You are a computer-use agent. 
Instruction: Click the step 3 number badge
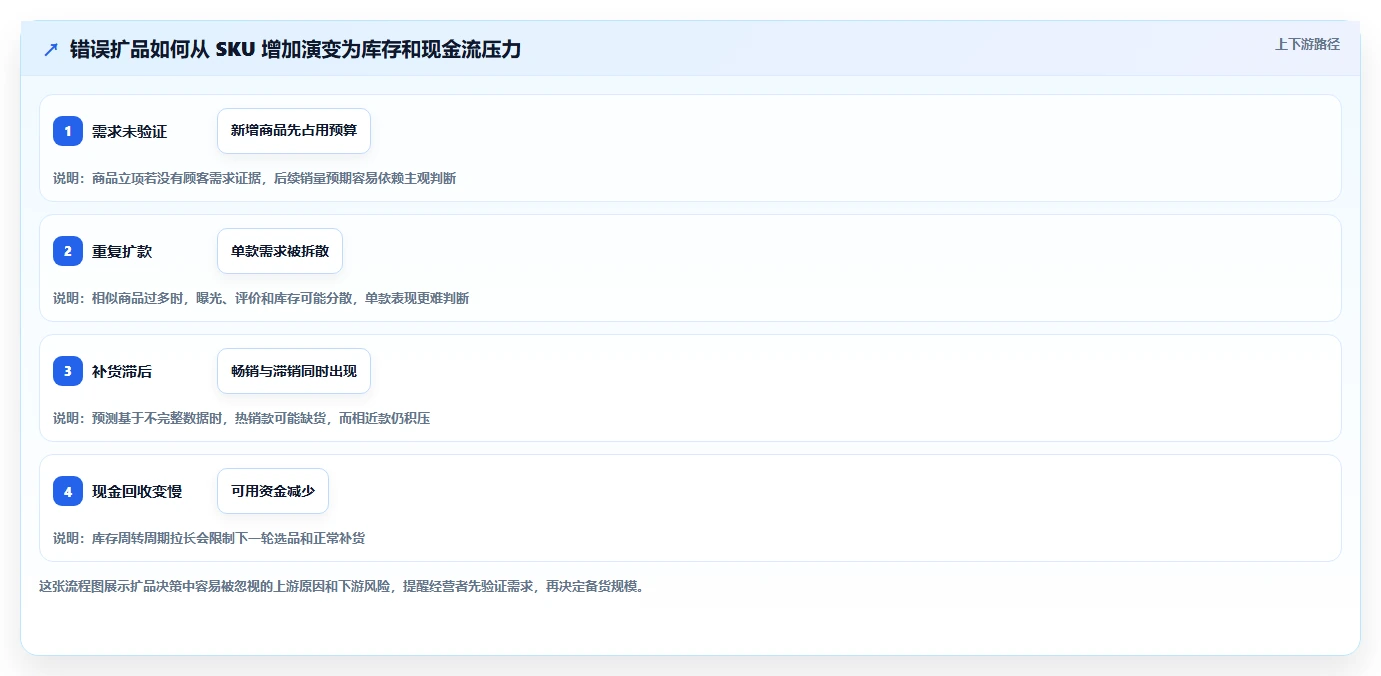point(68,371)
